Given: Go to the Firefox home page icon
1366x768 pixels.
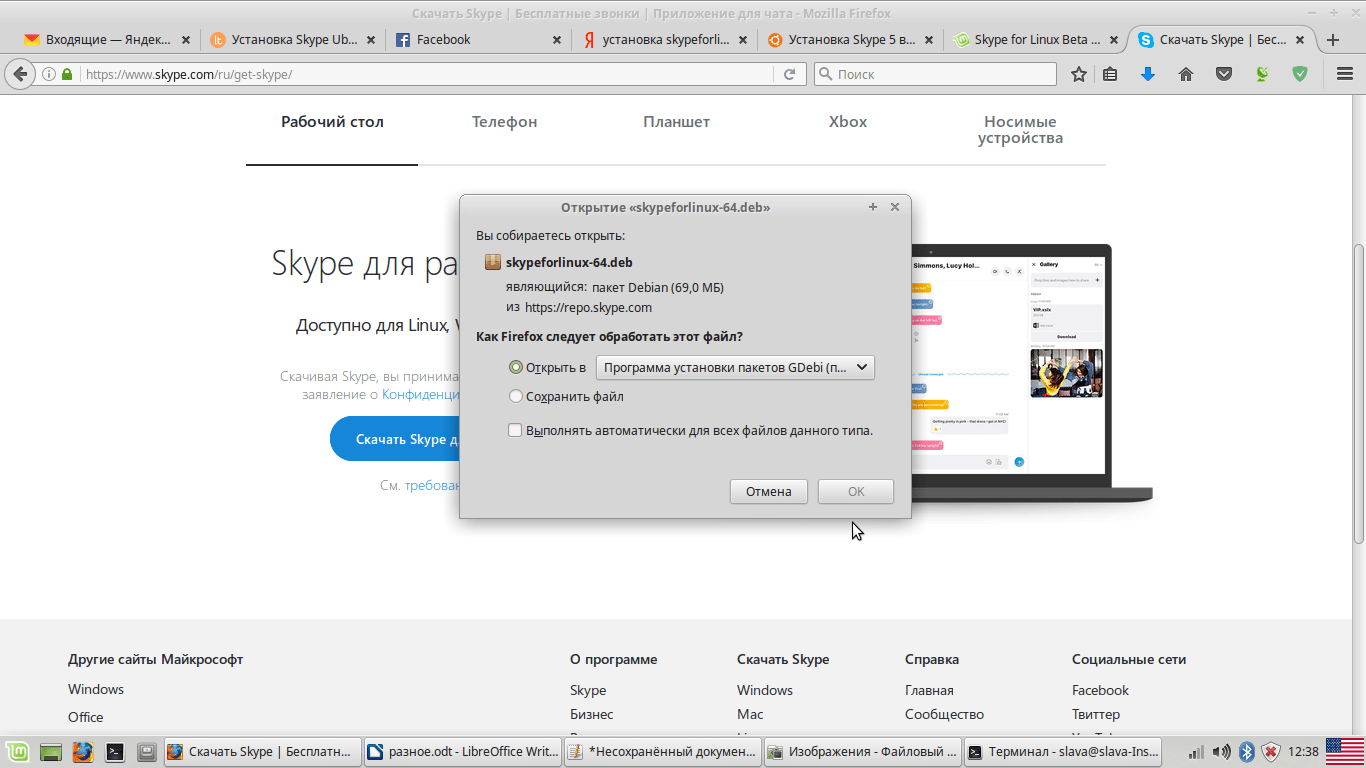Looking at the screenshot, I should [x=1186, y=74].
